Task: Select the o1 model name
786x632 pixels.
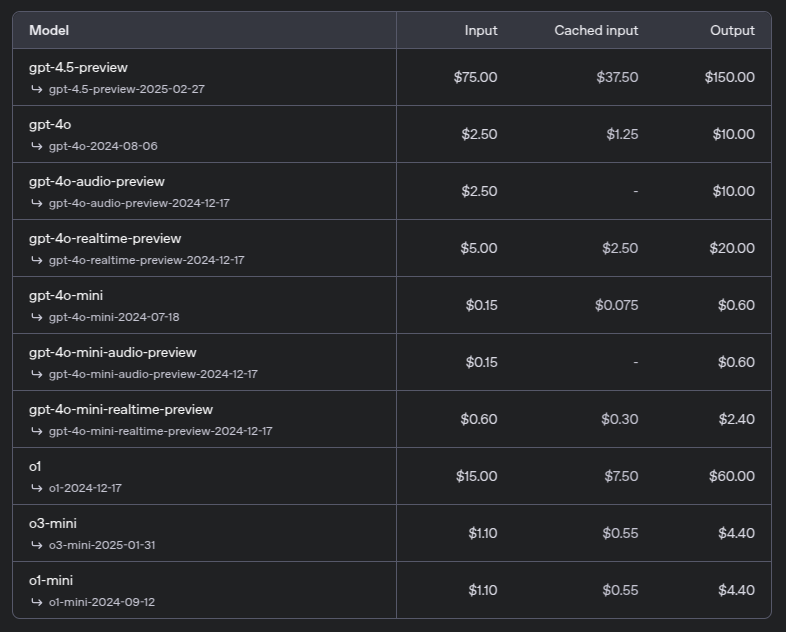Action: point(35,468)
